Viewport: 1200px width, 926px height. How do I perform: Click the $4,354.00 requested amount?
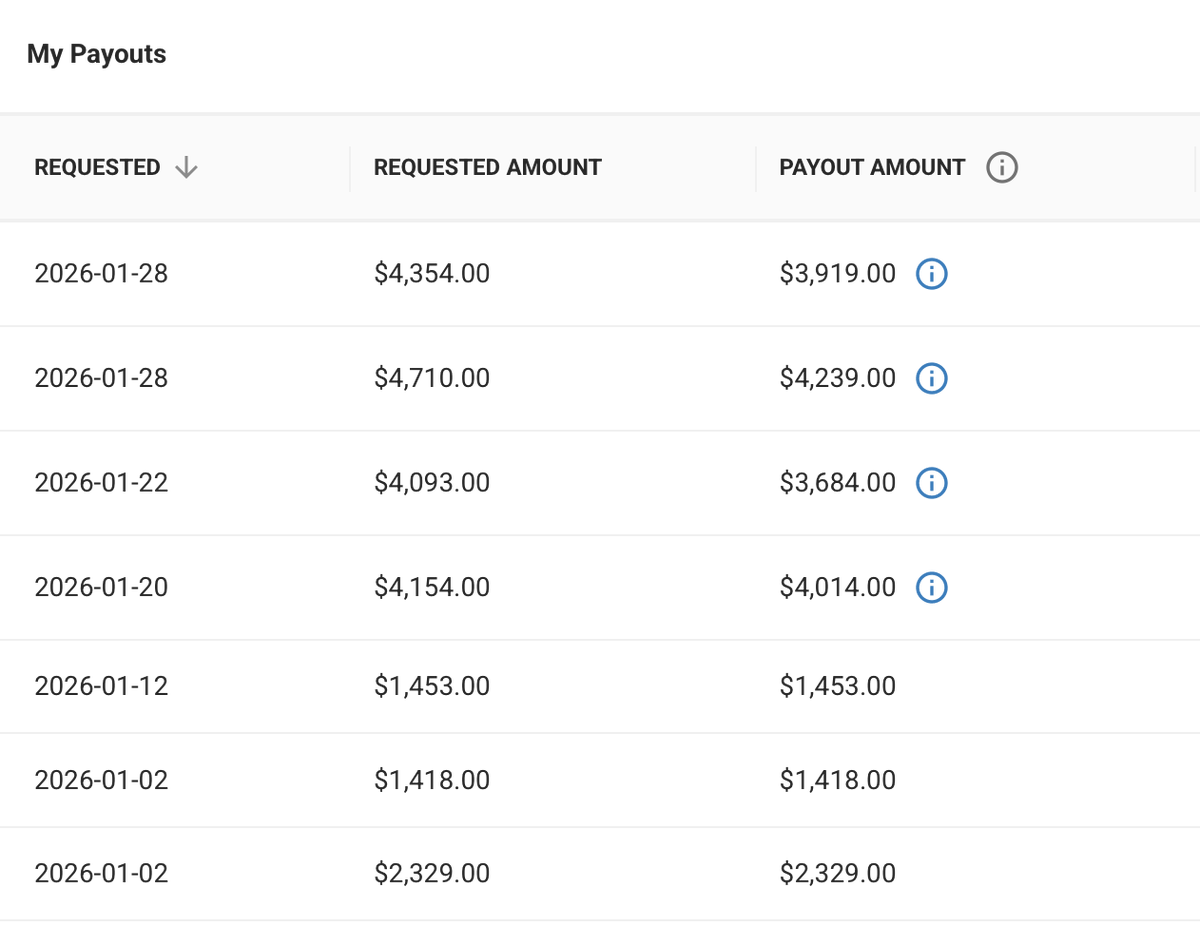click(432, 273)
